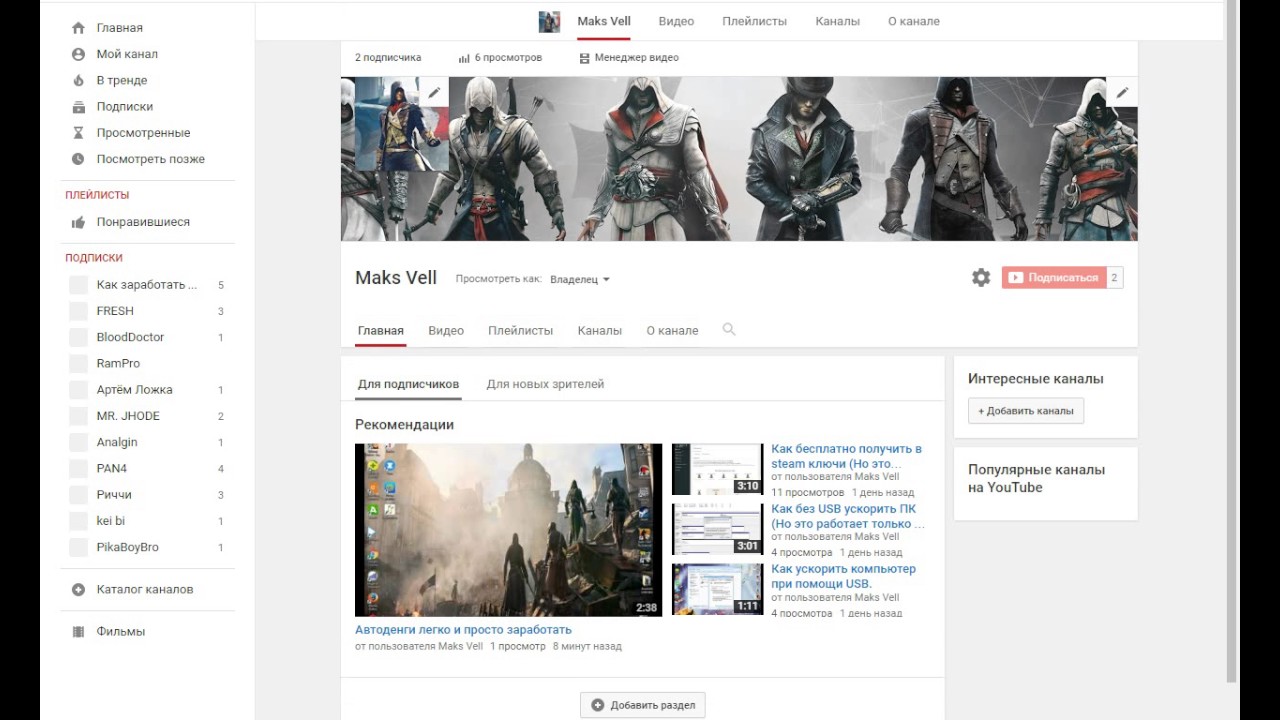Viewport: 1280px width, 720px height.
Task: Open the Как без USB ускорить ПК link
Action: point(848,516)
